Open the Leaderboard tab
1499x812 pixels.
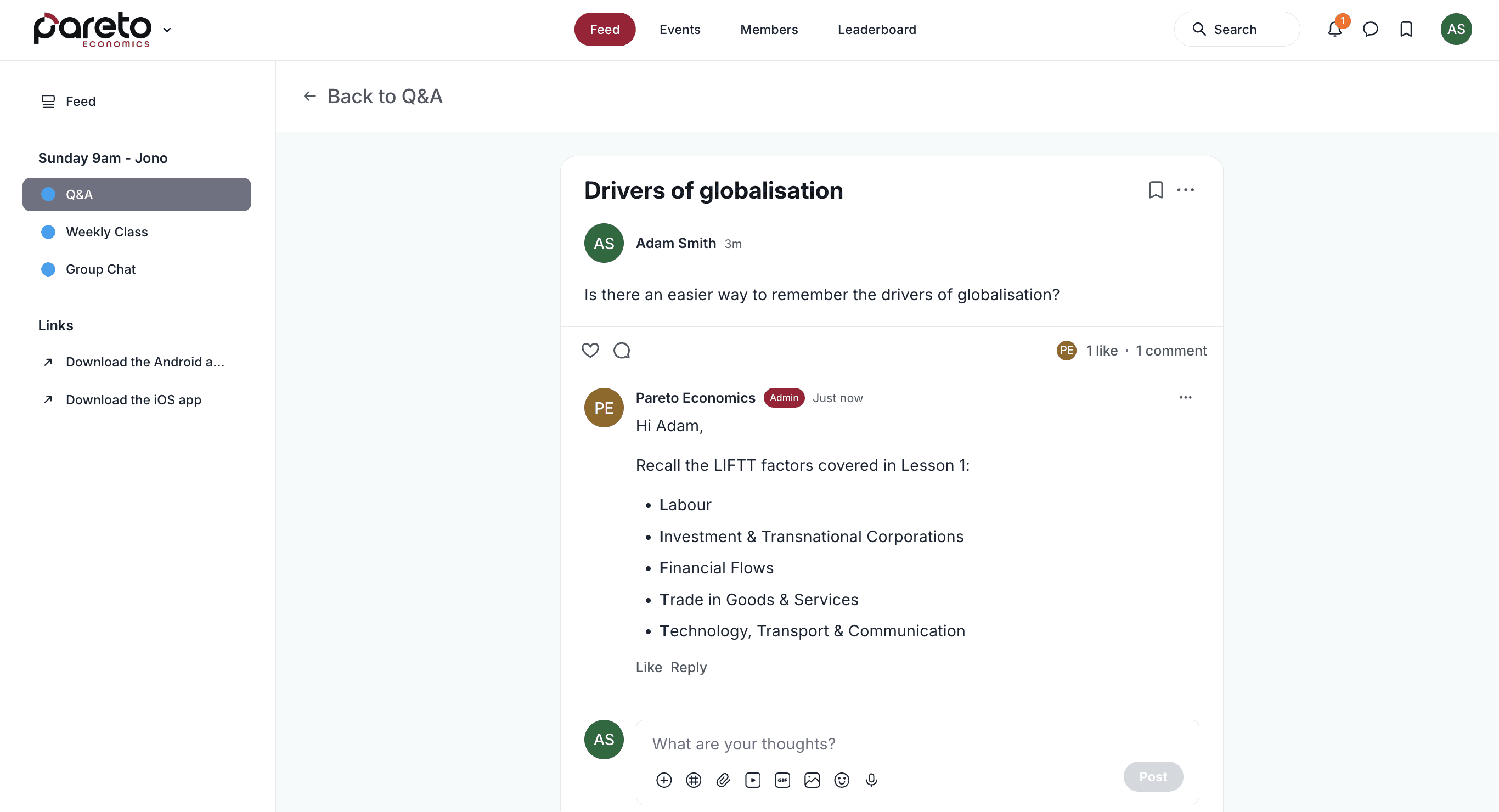click(876, 29)
